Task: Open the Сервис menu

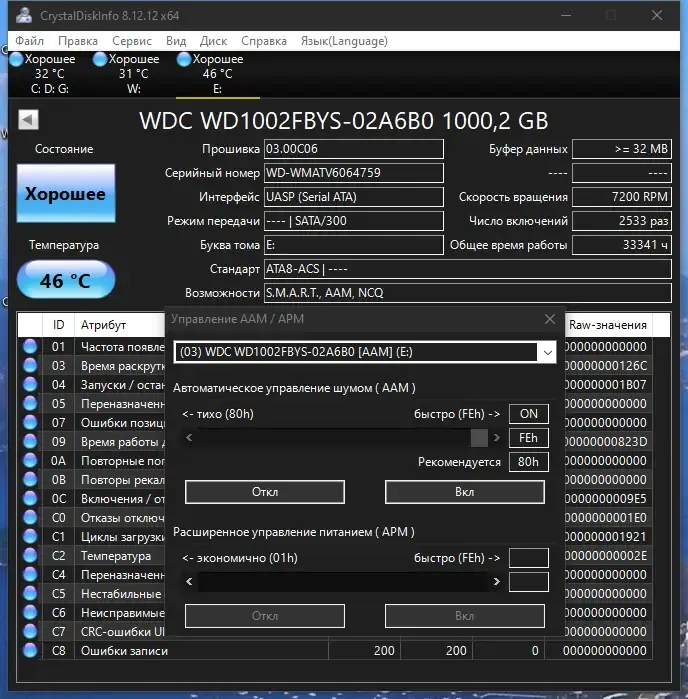Action: (x=132, y=41)
